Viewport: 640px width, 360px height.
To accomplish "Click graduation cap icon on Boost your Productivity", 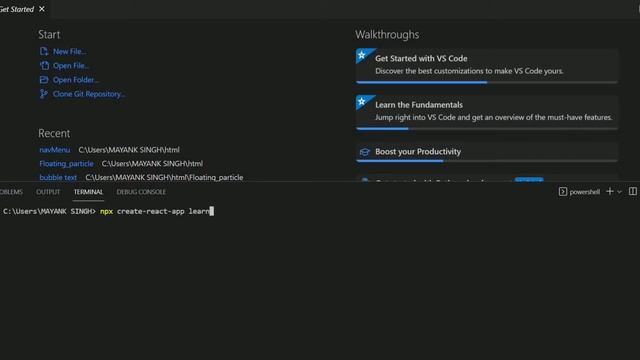I will click(x=364, y=152).
